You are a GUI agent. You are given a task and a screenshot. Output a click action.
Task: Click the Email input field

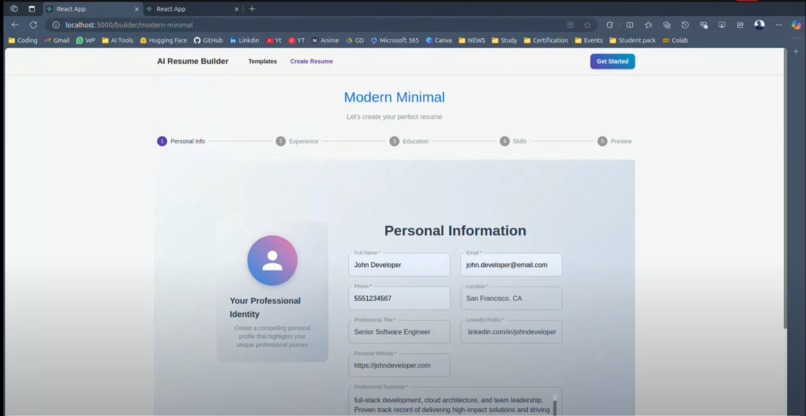[x=511, y=265]
